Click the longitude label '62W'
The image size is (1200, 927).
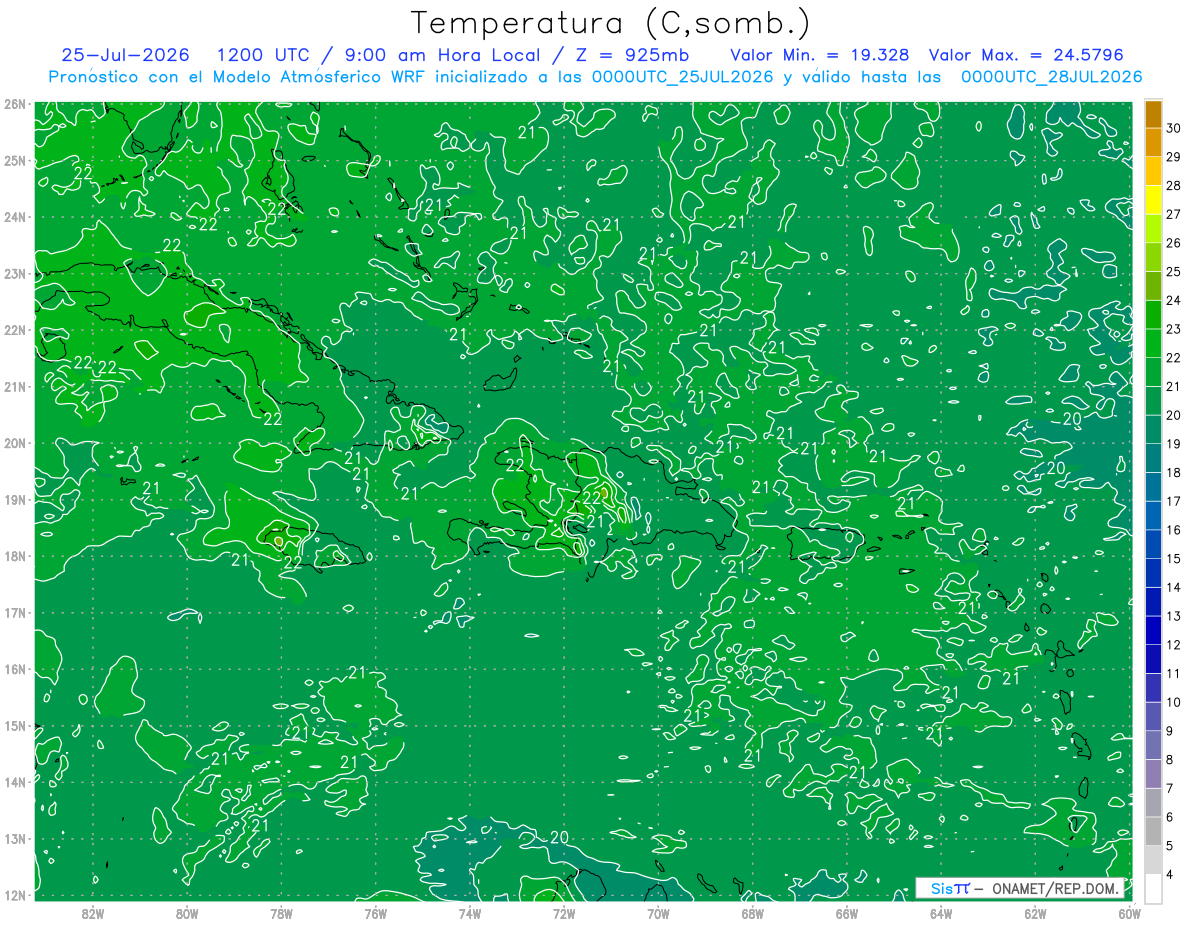(1035, 912)
